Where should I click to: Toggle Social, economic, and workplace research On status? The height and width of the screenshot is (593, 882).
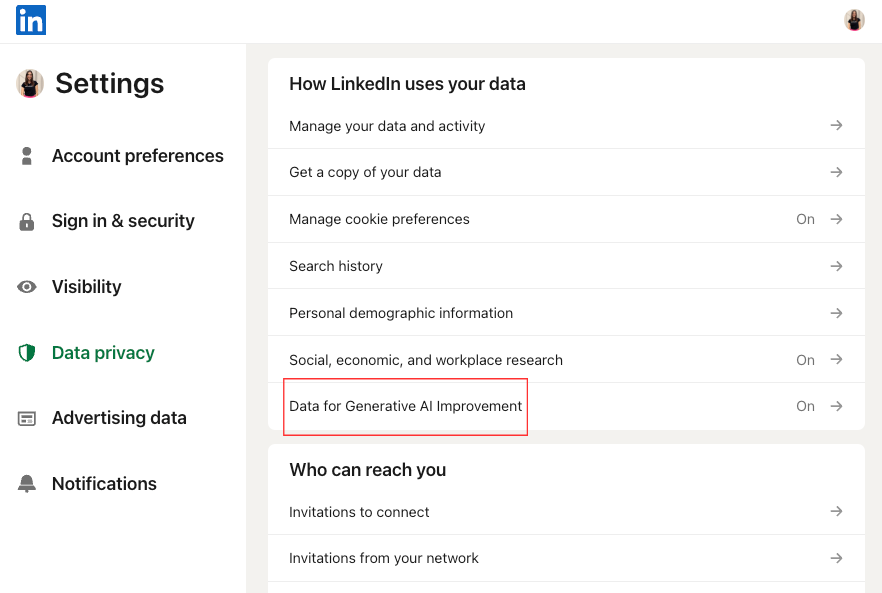805,360
